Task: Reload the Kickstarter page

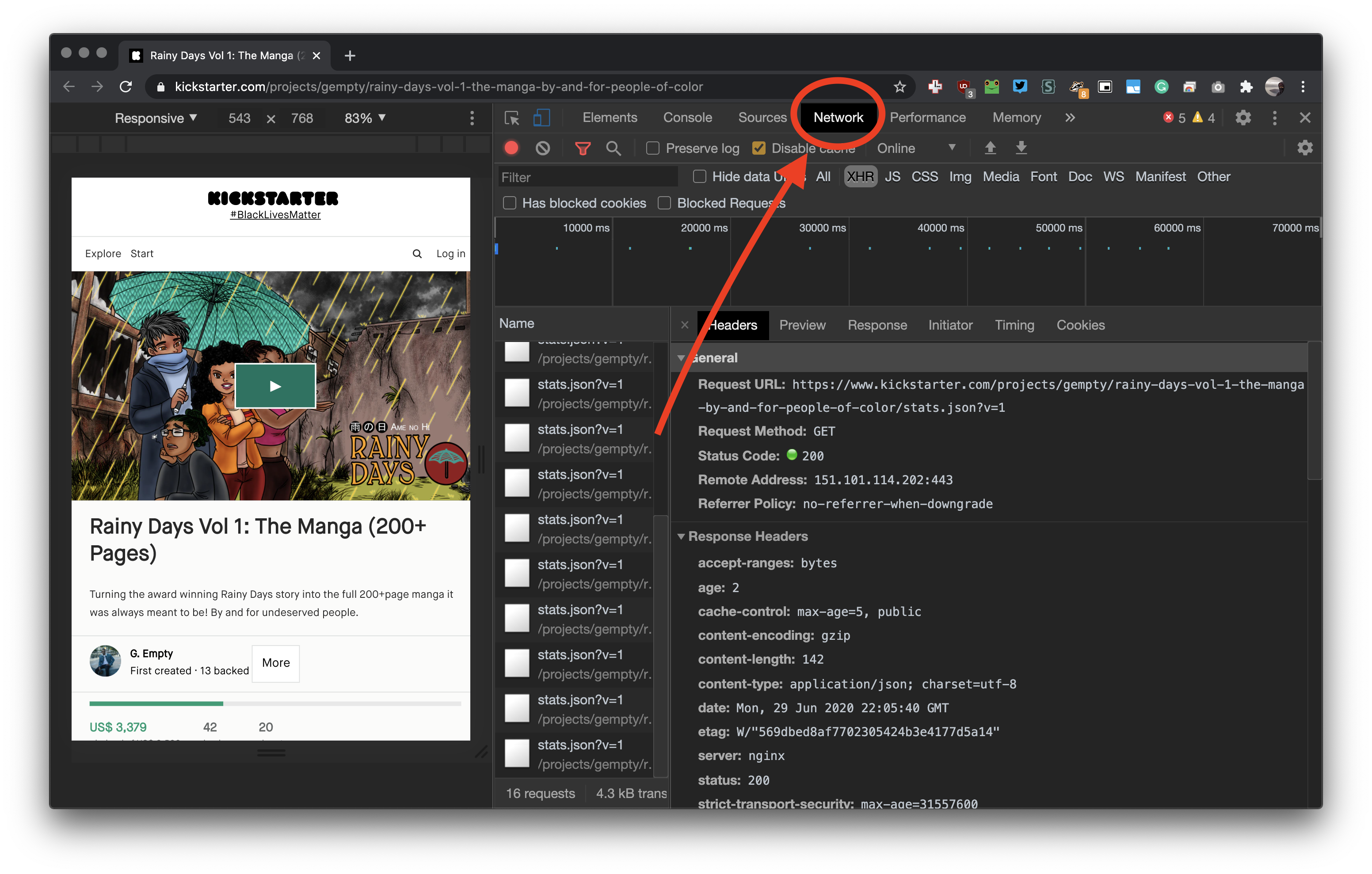Action: [126, 87]
